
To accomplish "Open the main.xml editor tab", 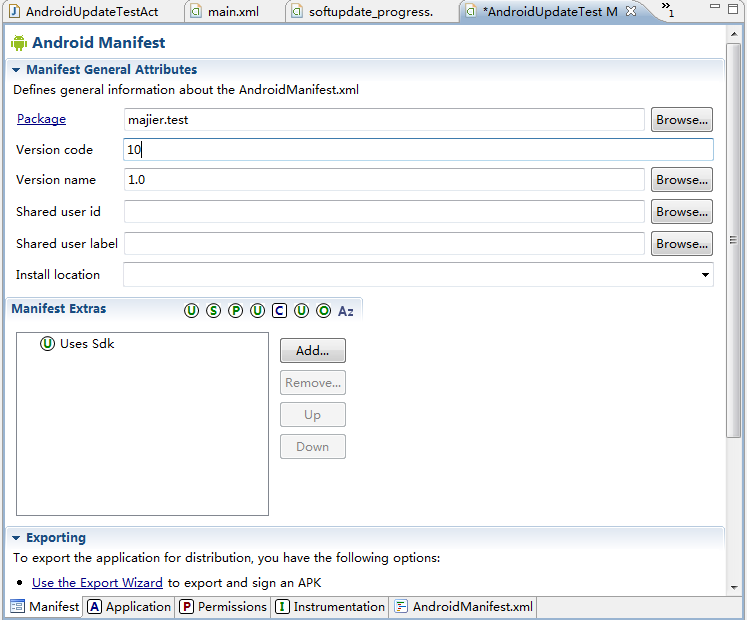I will point(232,11).
